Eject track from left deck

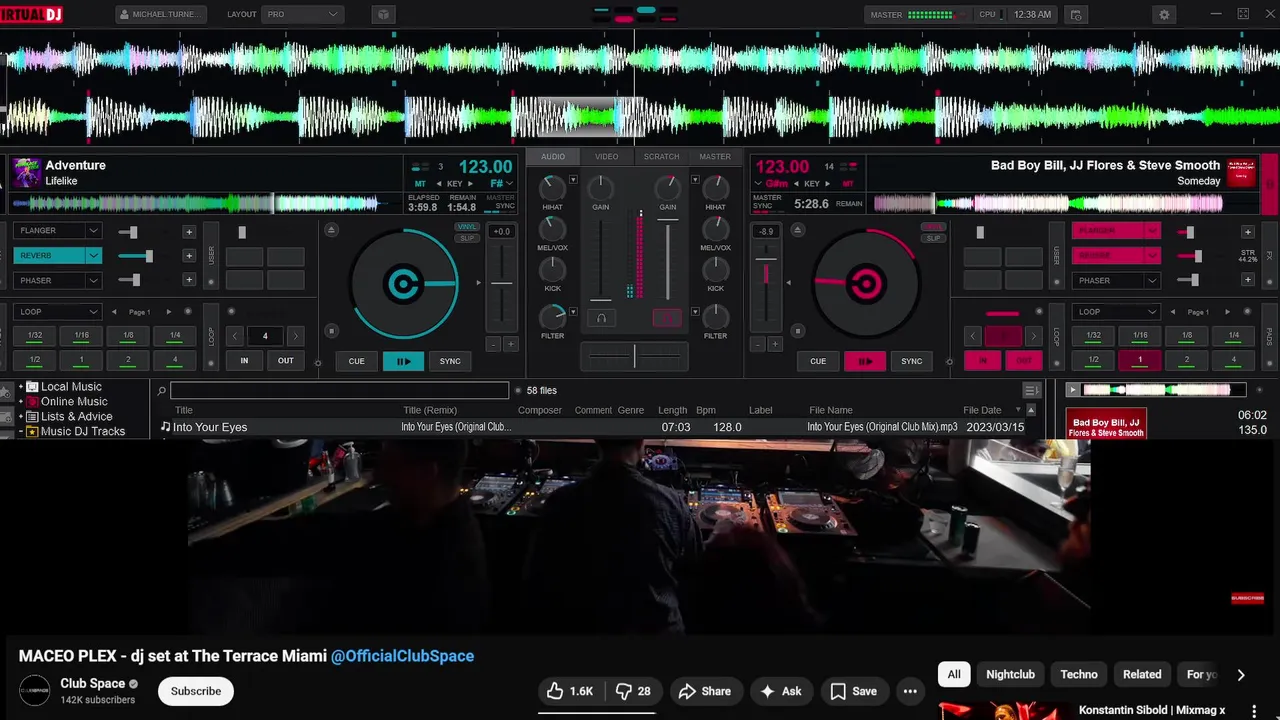(x=332, y=230)
